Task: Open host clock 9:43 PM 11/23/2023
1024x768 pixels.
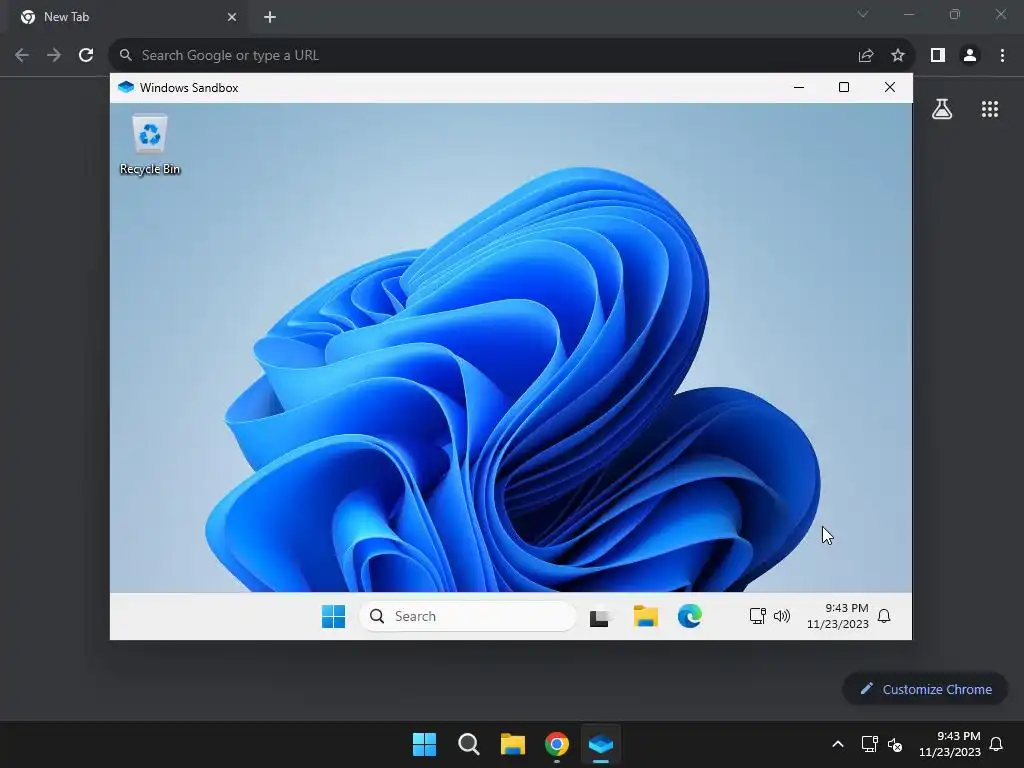Action: (x=950, y=744)
